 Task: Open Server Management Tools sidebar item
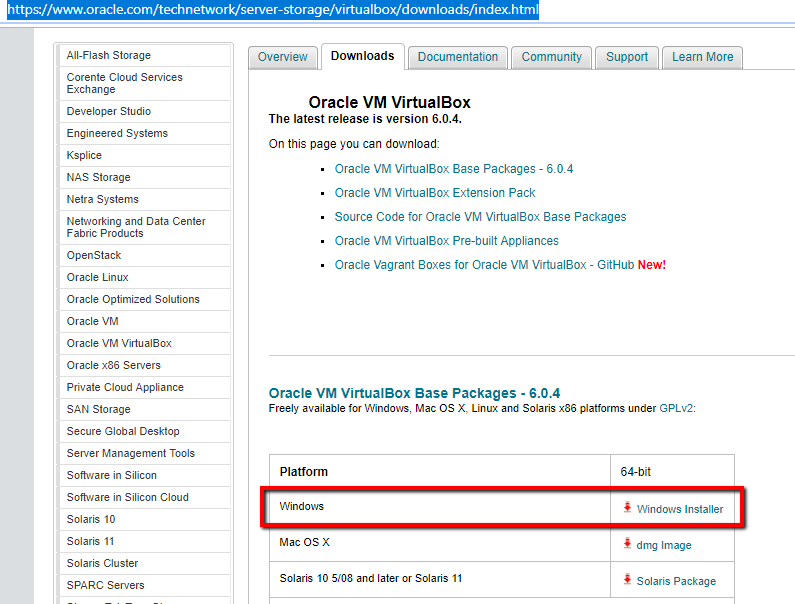pos(145,453)
